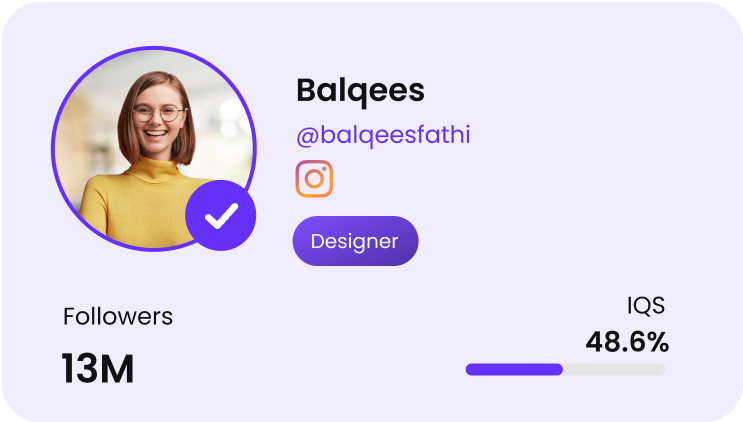Click the @ symbol of the handle
This screenshot has width=743, height=422.
coord(307,137)
